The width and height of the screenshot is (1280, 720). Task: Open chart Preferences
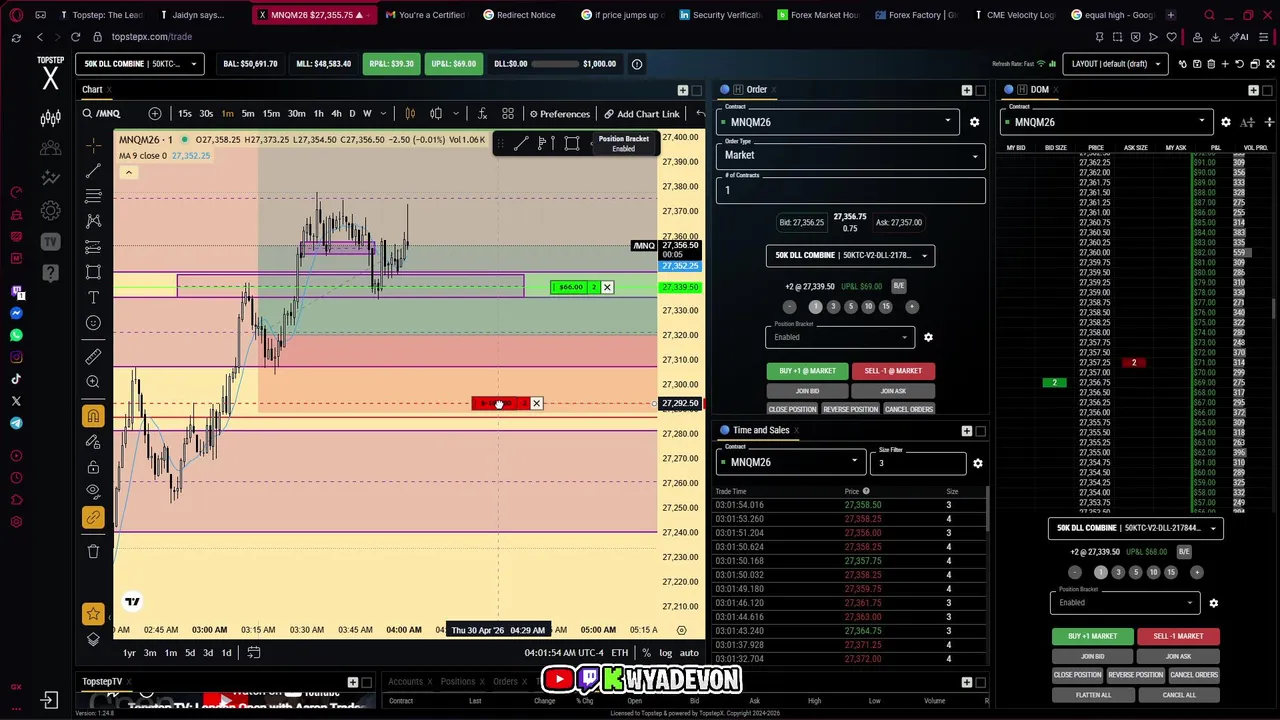[559, 114]
